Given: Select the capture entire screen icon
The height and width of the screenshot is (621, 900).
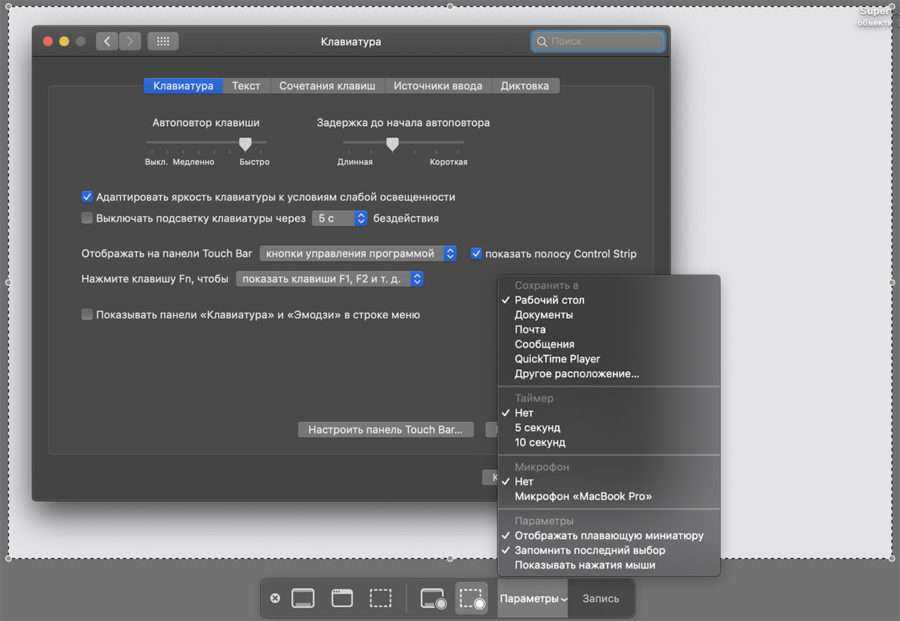Looking at the screenshot, I should click(x=303, y=598).
